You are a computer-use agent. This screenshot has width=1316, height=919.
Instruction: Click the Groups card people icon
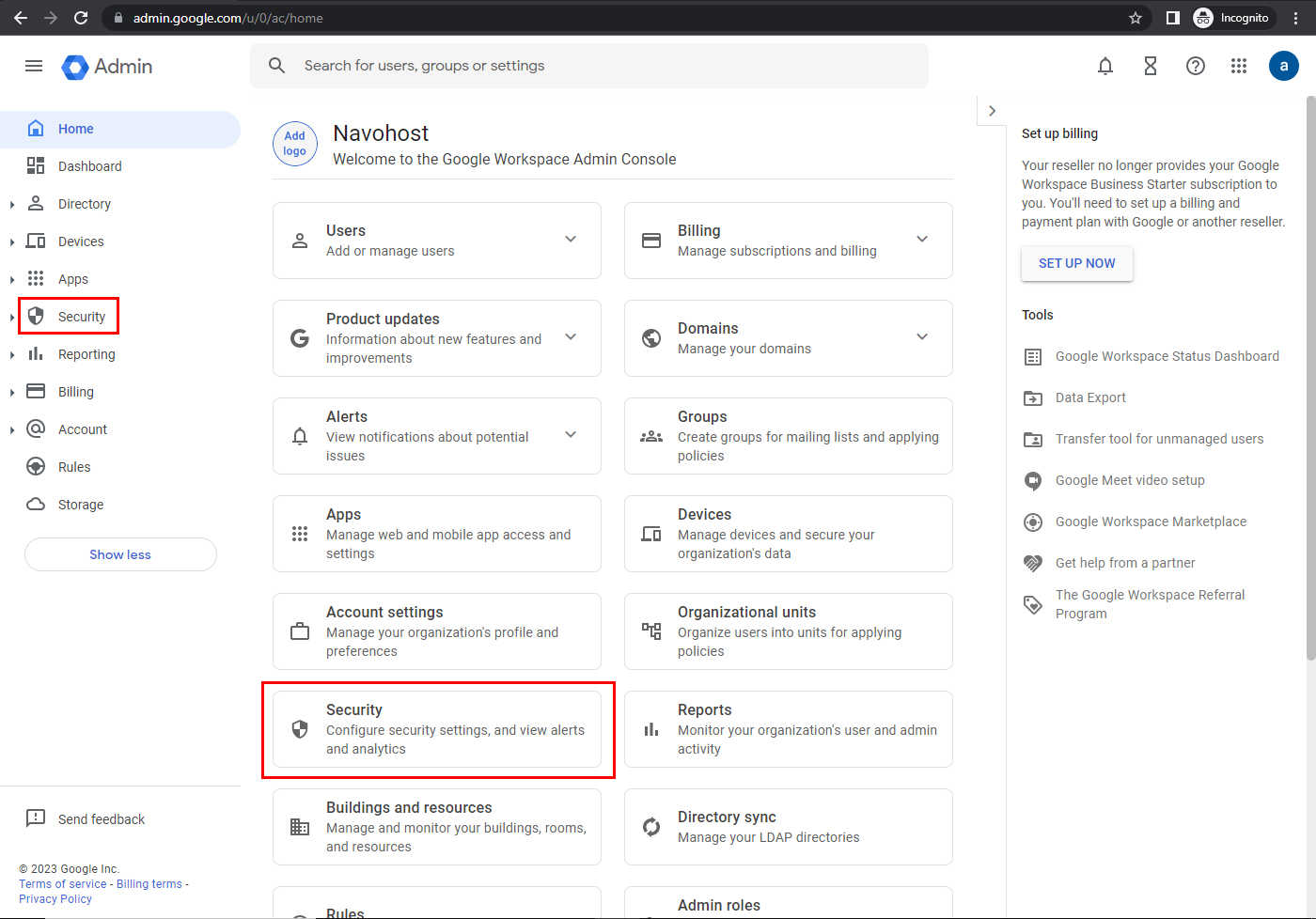coord(651,436)
